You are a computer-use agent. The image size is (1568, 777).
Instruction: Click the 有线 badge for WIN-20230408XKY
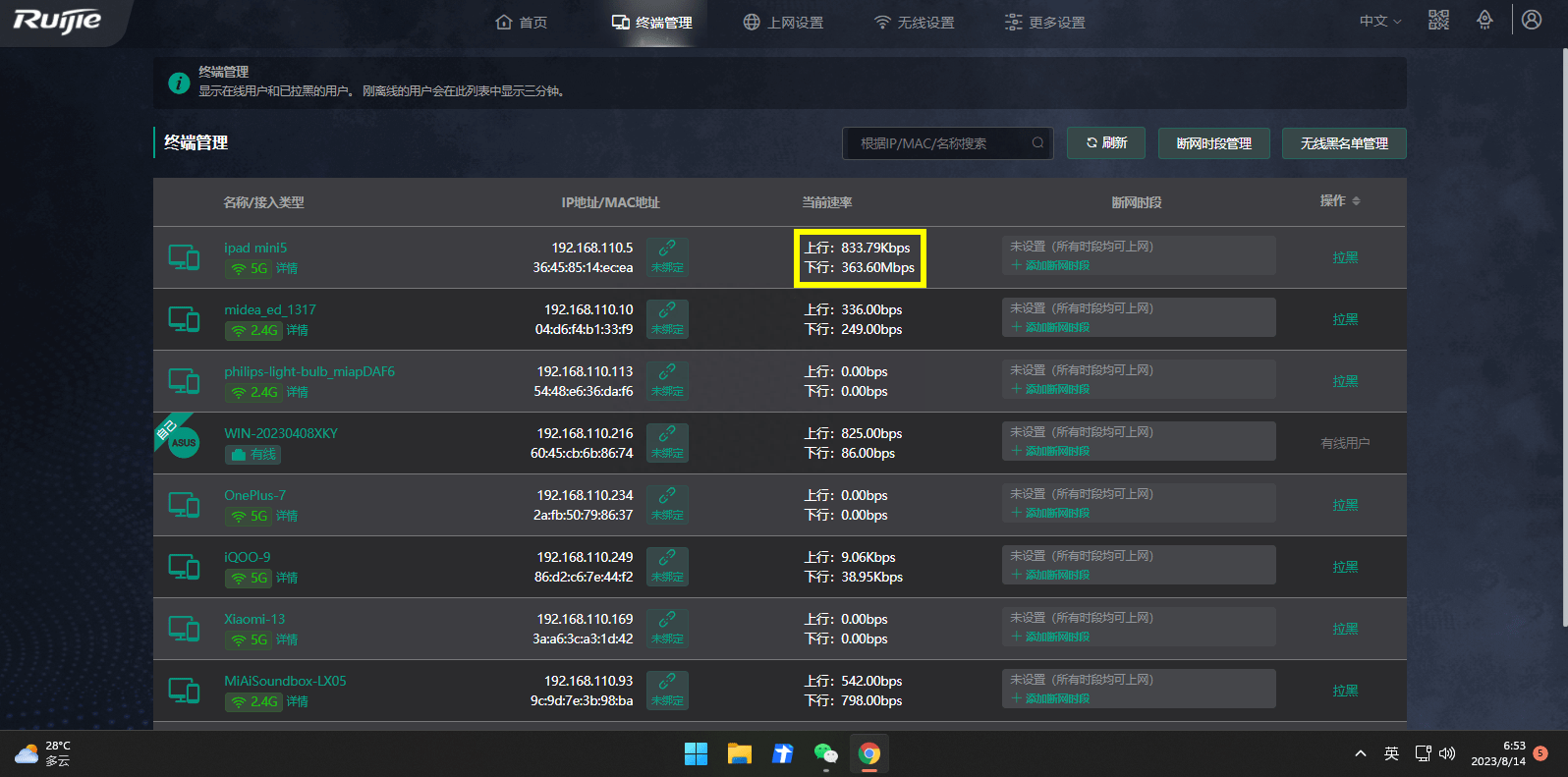[x=252, y=454]
